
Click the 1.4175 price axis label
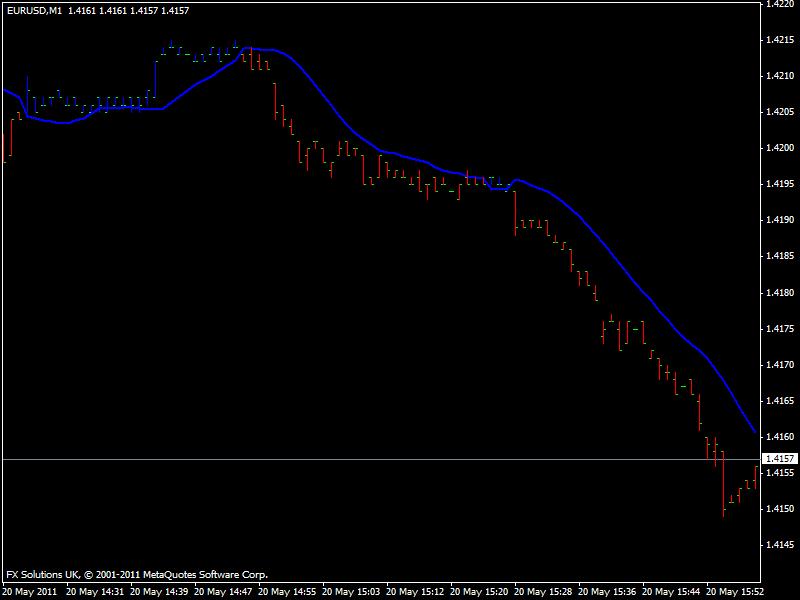pyautogui.click(x=780, y=329)
